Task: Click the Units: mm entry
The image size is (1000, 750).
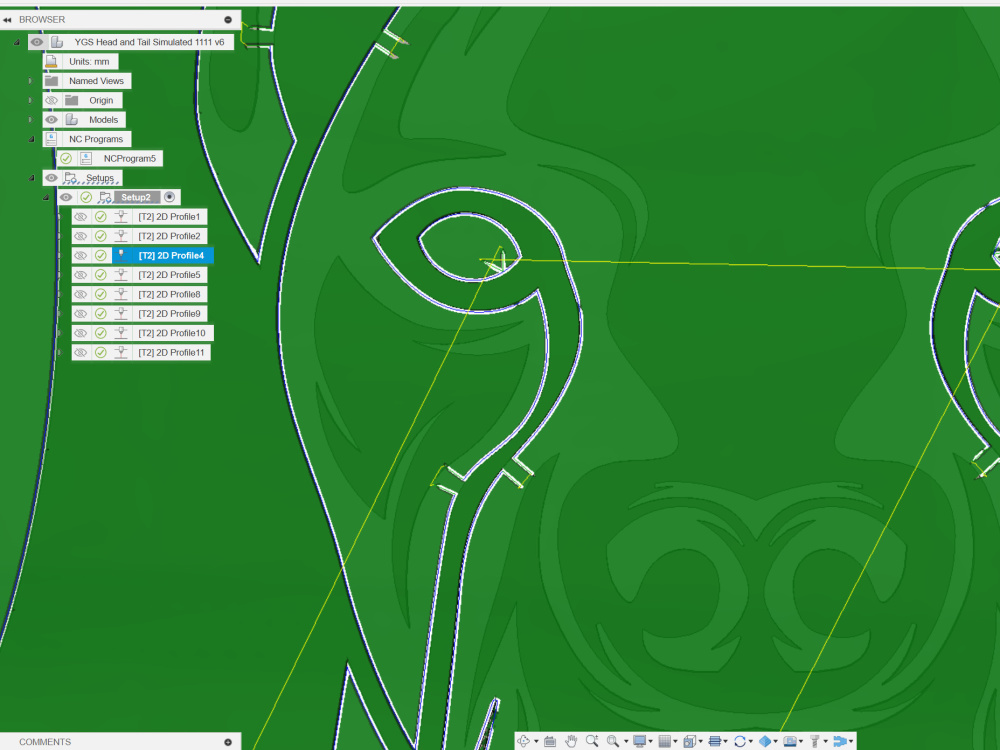Action: (89, 62)
